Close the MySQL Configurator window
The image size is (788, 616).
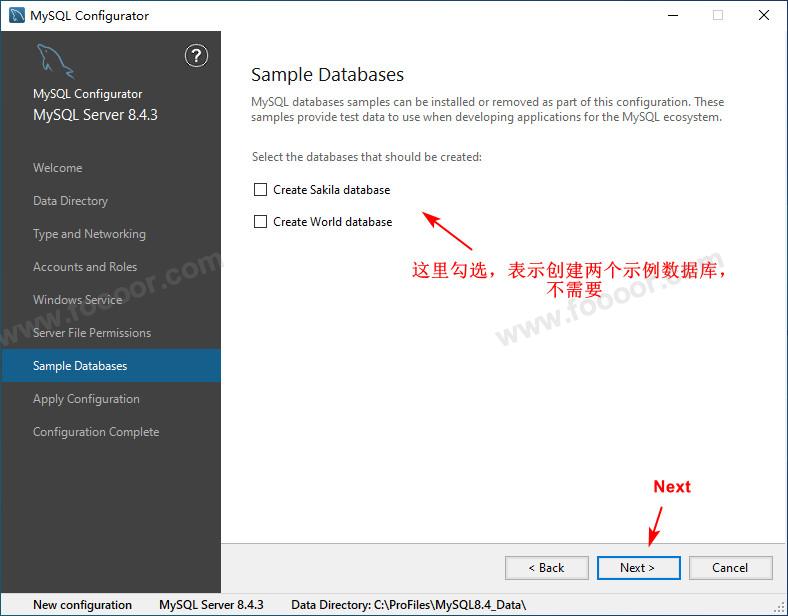tap(764, 15)
